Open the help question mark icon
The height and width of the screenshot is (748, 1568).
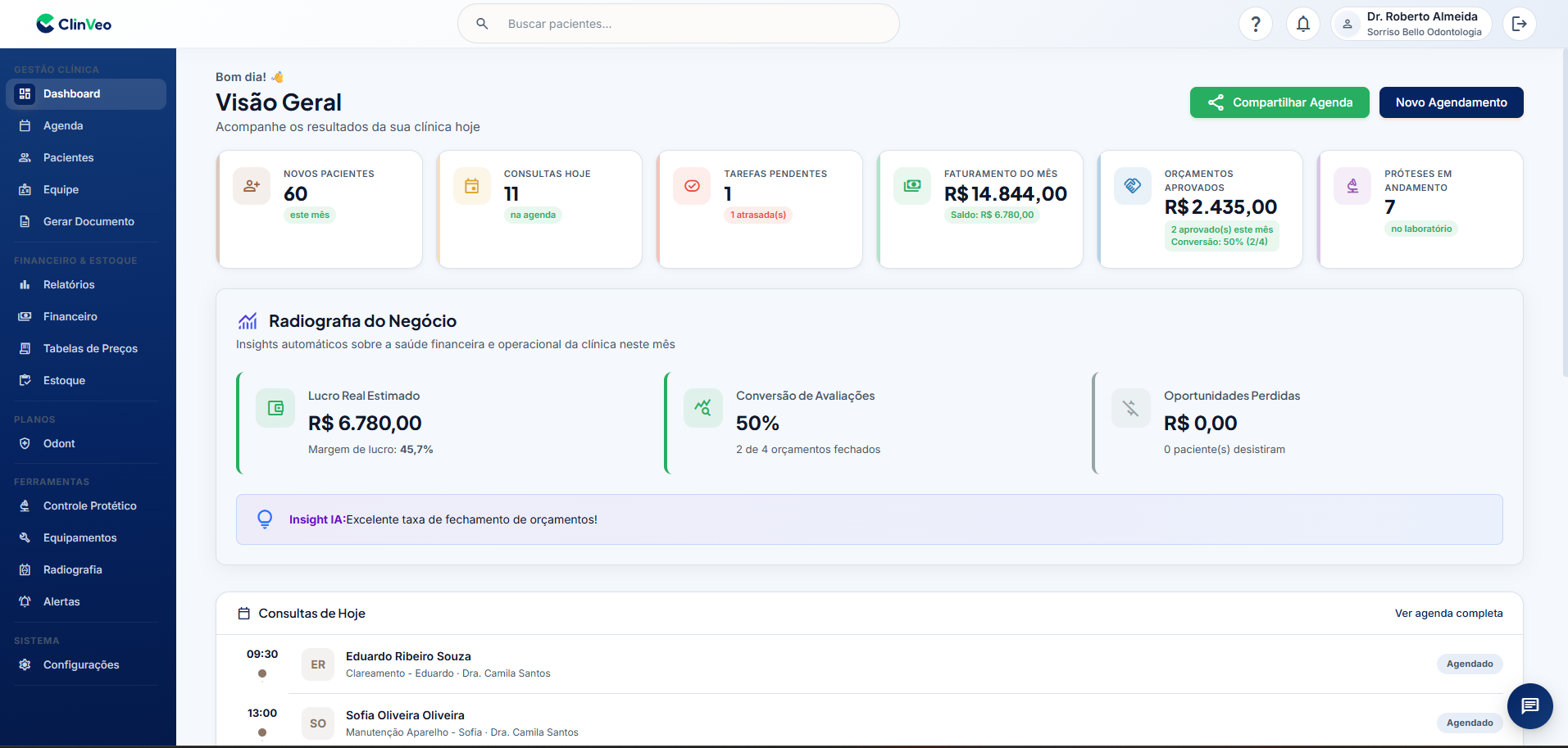coord(1255,24)
